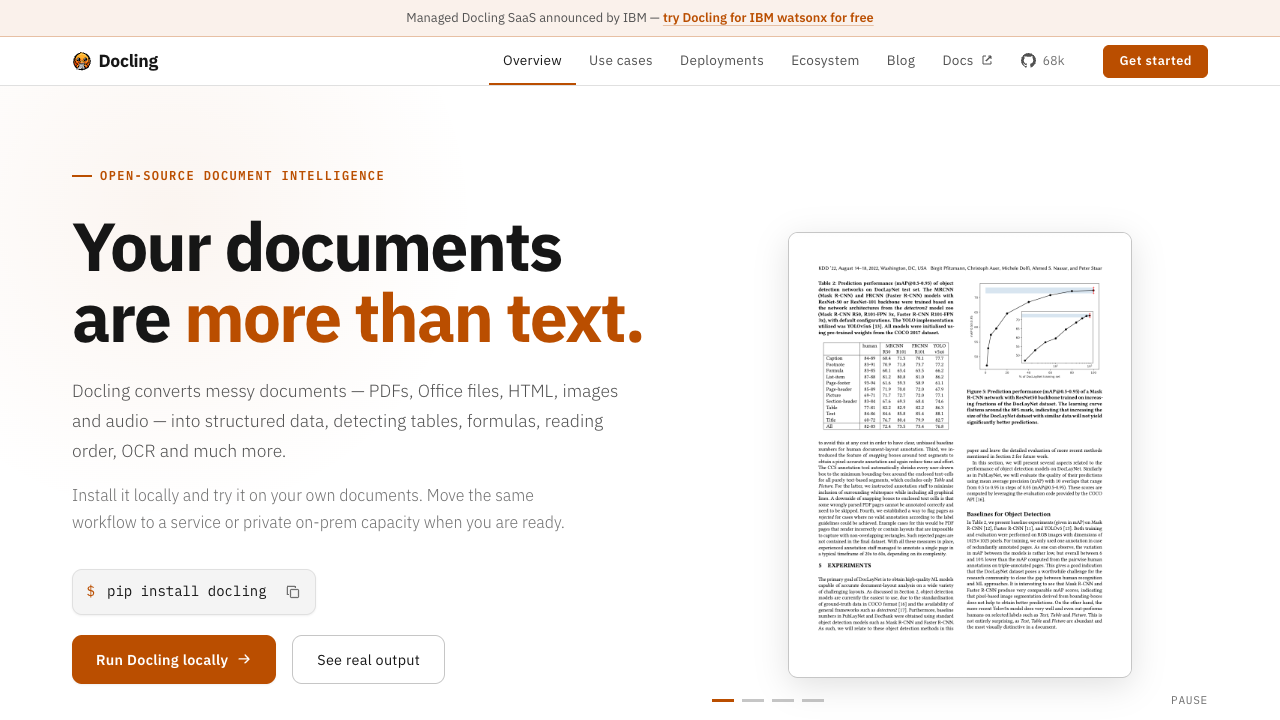
Task: Click the Docling duck logo icon
Action: click(x=82, y=61)
